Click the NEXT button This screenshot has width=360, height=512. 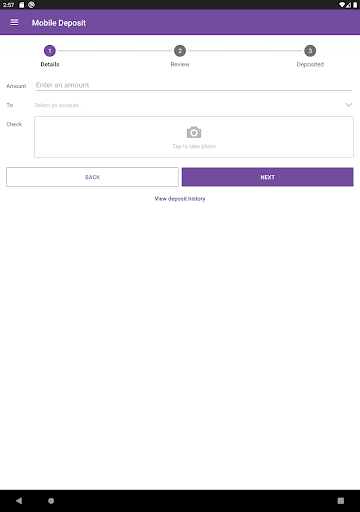[x=267, y=177]
